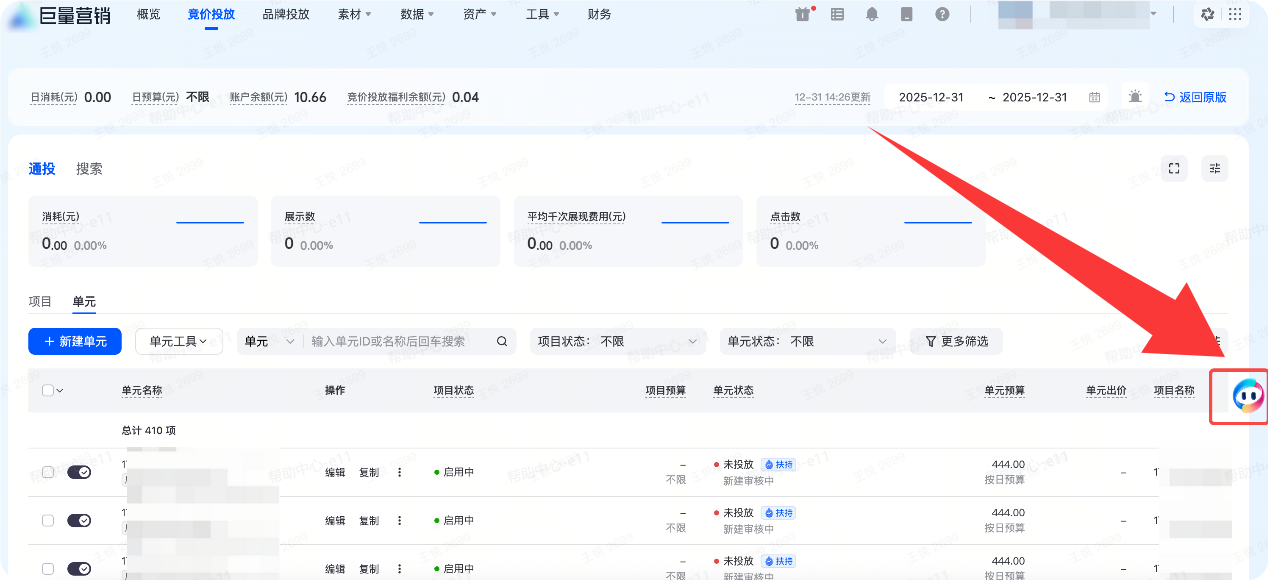The width and height of the screenshot is (1268, 580).
Task: Select the 点击数 metric card
Action: 871,231
